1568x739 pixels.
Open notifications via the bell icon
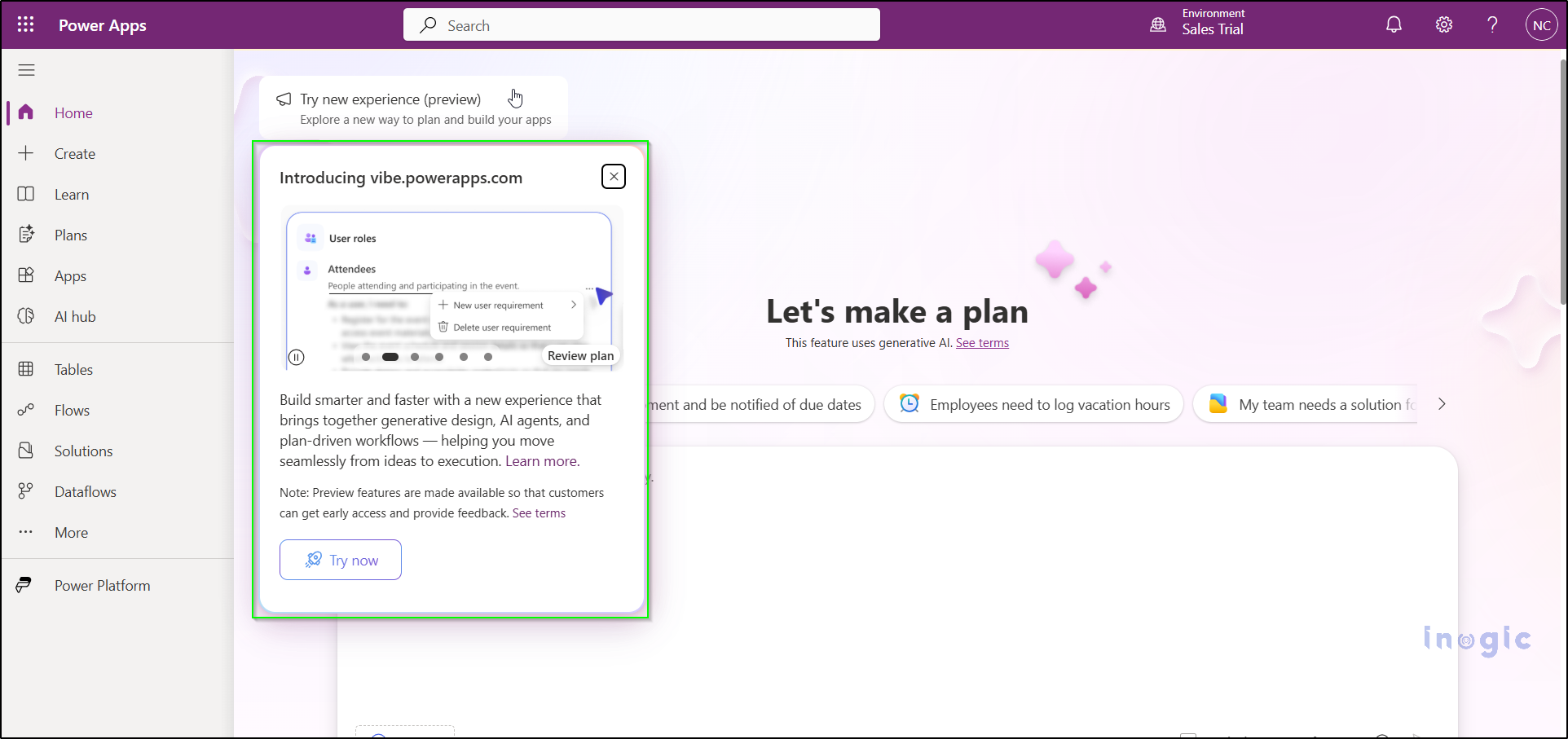(1393, 24)
